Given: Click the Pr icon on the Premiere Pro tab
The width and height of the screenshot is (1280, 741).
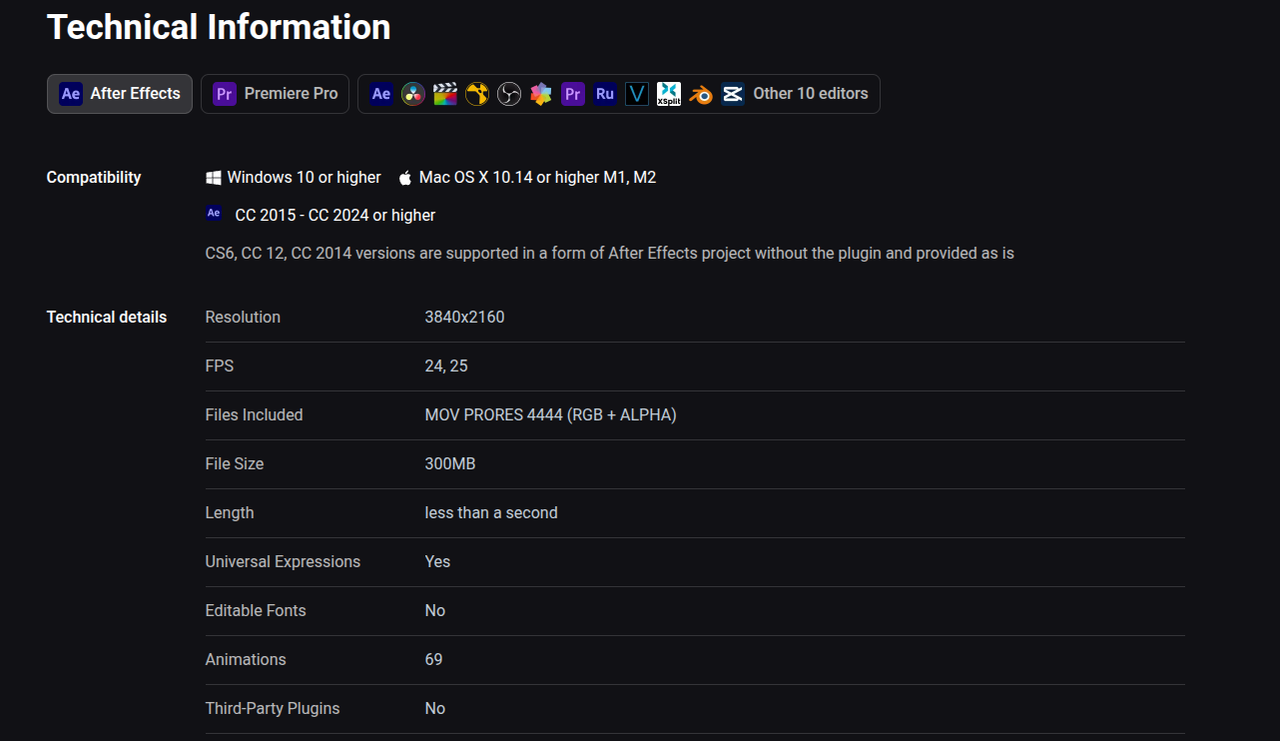Looking at the screenshot, I should pos(225,94).
